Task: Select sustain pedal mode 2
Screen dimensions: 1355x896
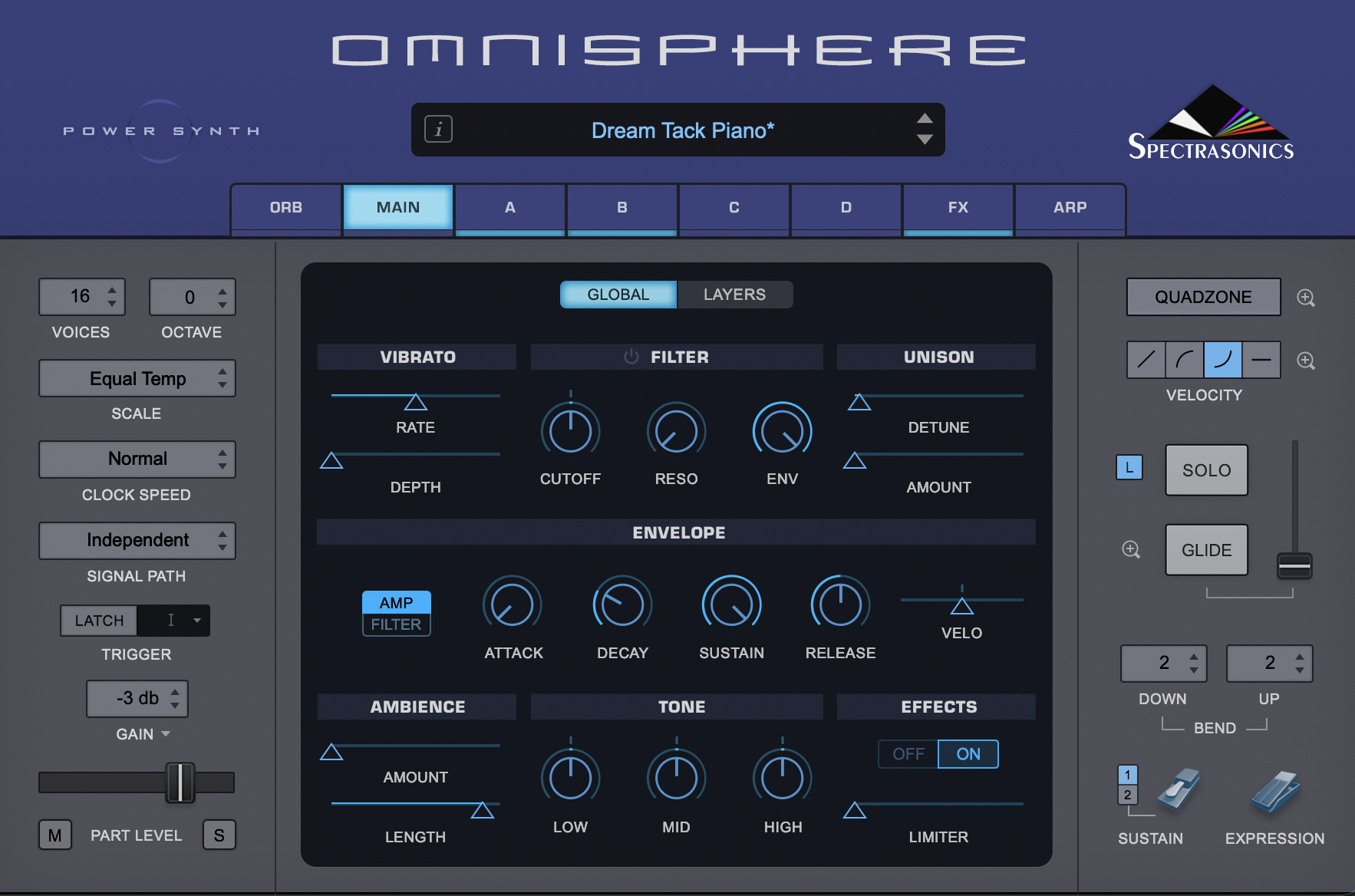Action: [1128, 795]
